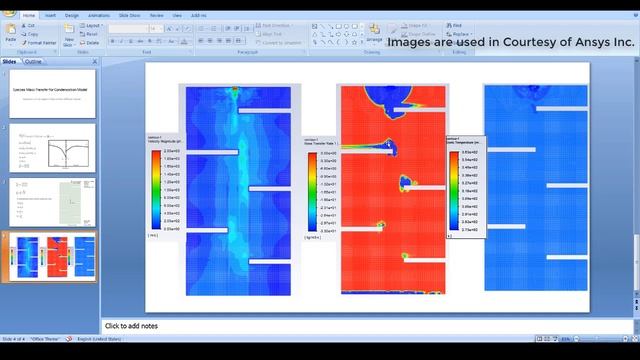
Task: Click the zoom slider in status bar
Action: click(x=600, y=339)
